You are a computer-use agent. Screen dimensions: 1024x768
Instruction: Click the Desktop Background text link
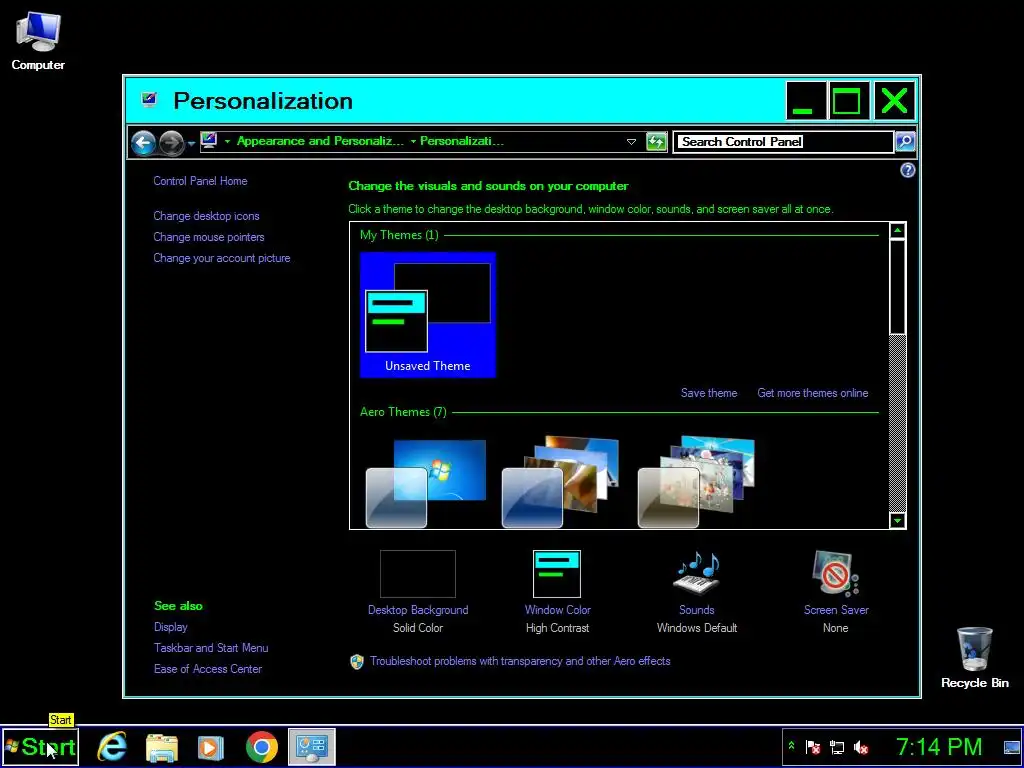click(x=418, y=610)
